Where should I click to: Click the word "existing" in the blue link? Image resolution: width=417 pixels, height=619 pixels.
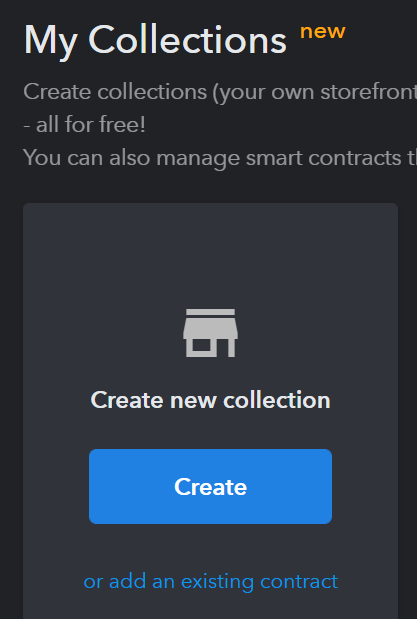[217, 582]
